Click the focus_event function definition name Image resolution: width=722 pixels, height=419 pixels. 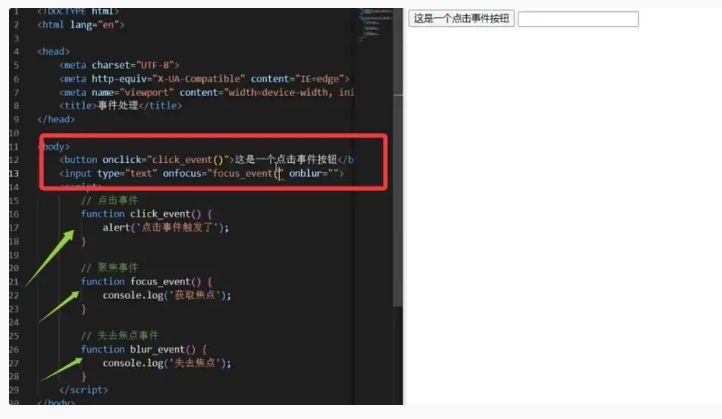[x=160, y=282]
